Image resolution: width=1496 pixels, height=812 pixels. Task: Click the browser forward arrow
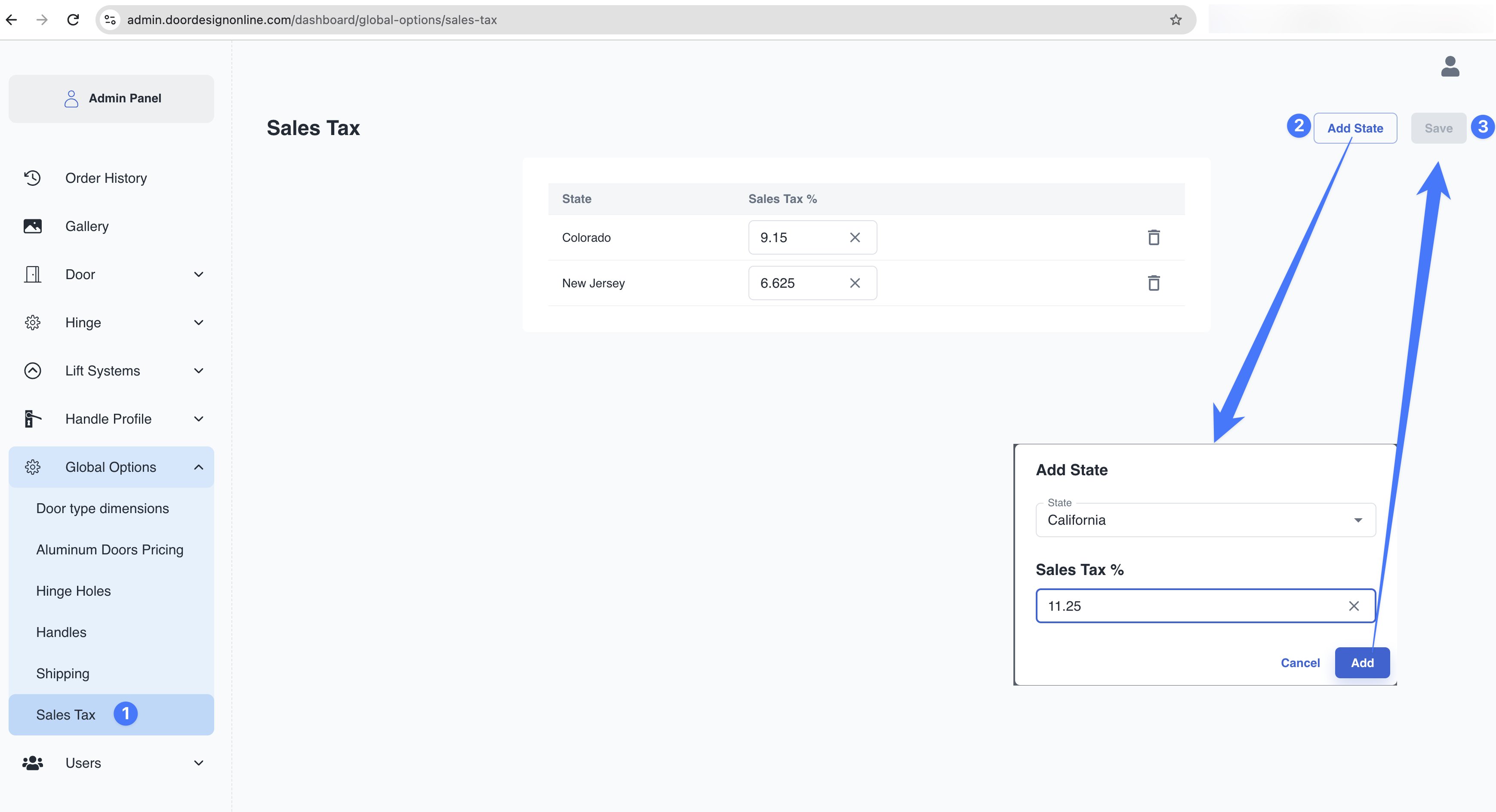42,20
